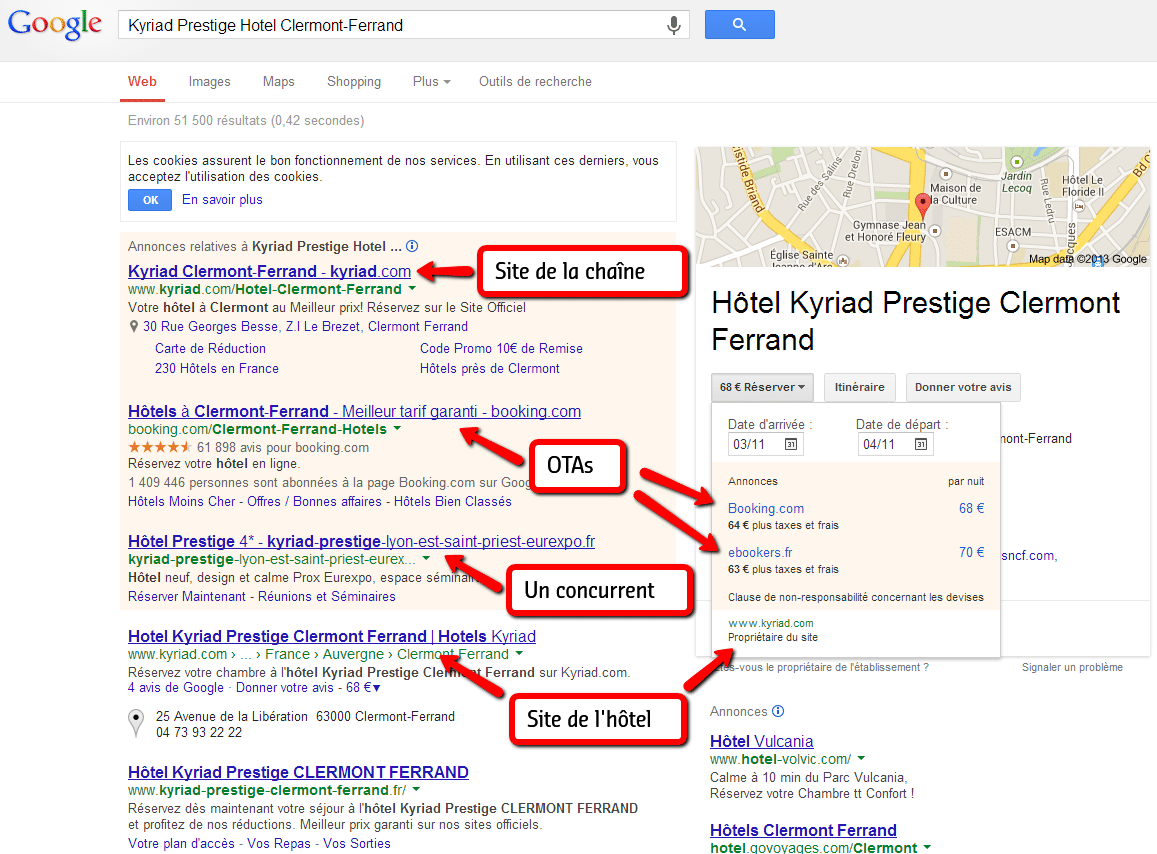Open Hôtel Kyriad Prestige CLERMONT FERRAND result
Screen dimensions: 1157x854
[x=298, y=772]
